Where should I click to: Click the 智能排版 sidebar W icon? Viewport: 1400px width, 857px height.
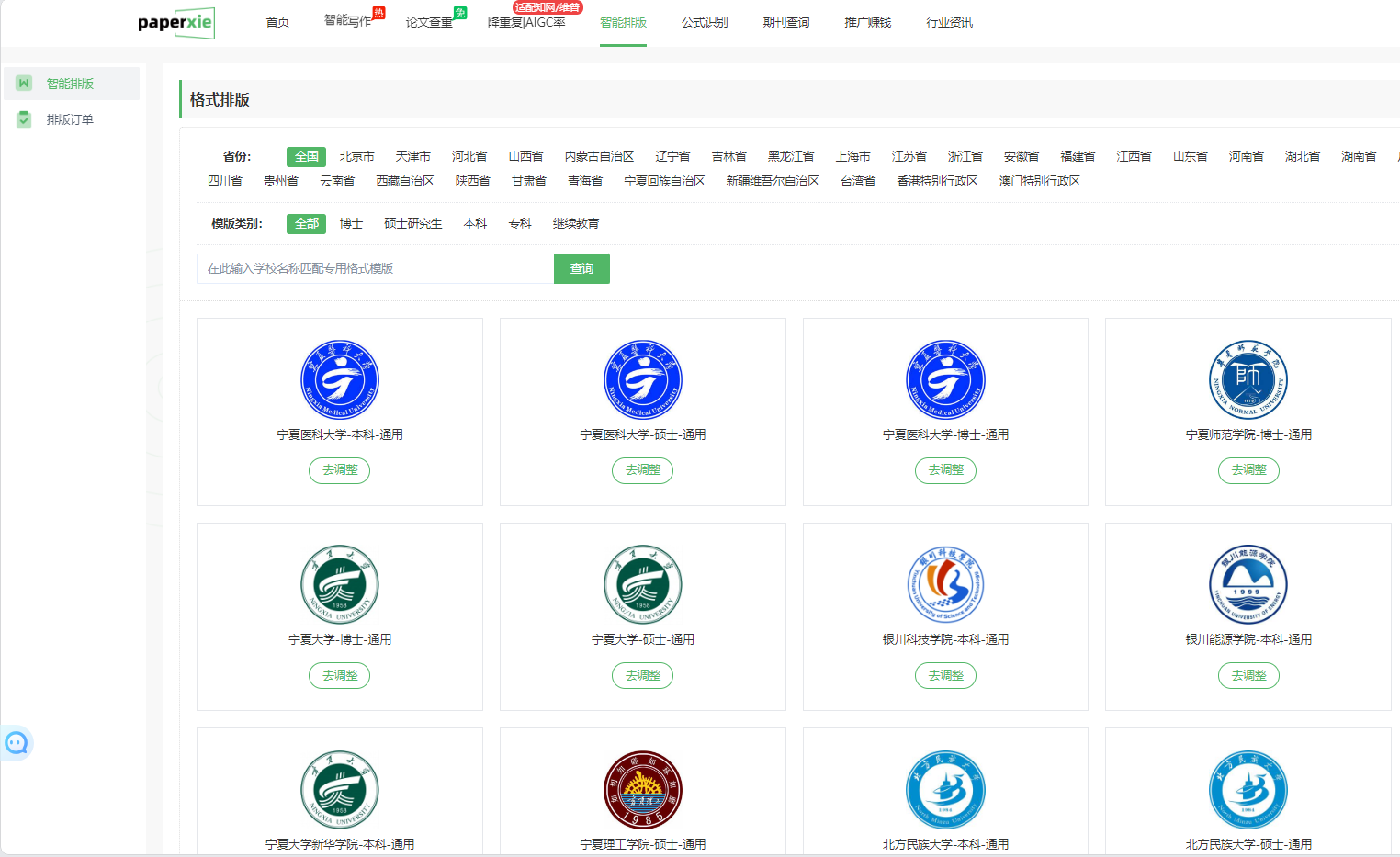[x=24, y=84]
